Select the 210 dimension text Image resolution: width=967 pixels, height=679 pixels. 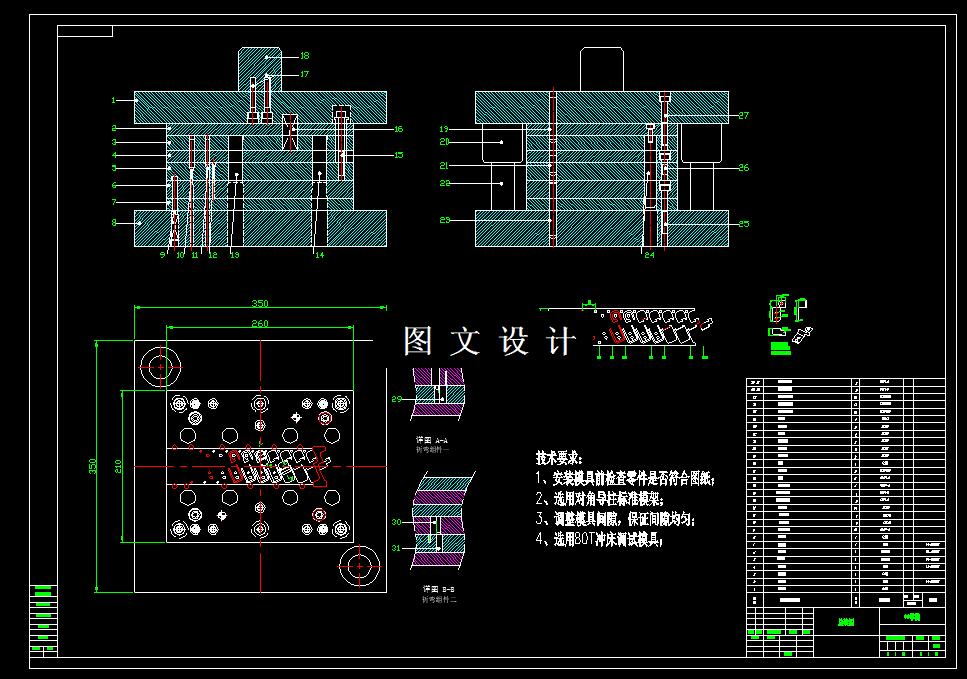point(118,466)
